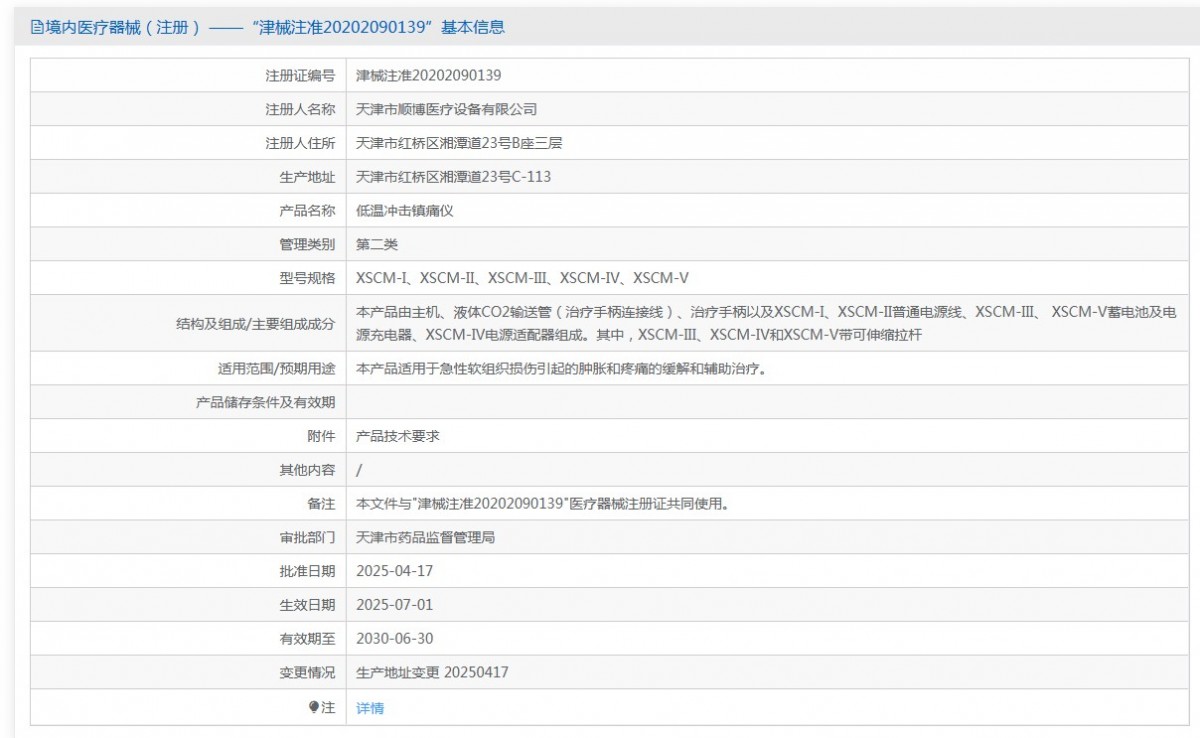Select remark text 本文件与"津械注准20202090139"
The height and width of the screenshot is (738, 1200).
pos(542,504)
